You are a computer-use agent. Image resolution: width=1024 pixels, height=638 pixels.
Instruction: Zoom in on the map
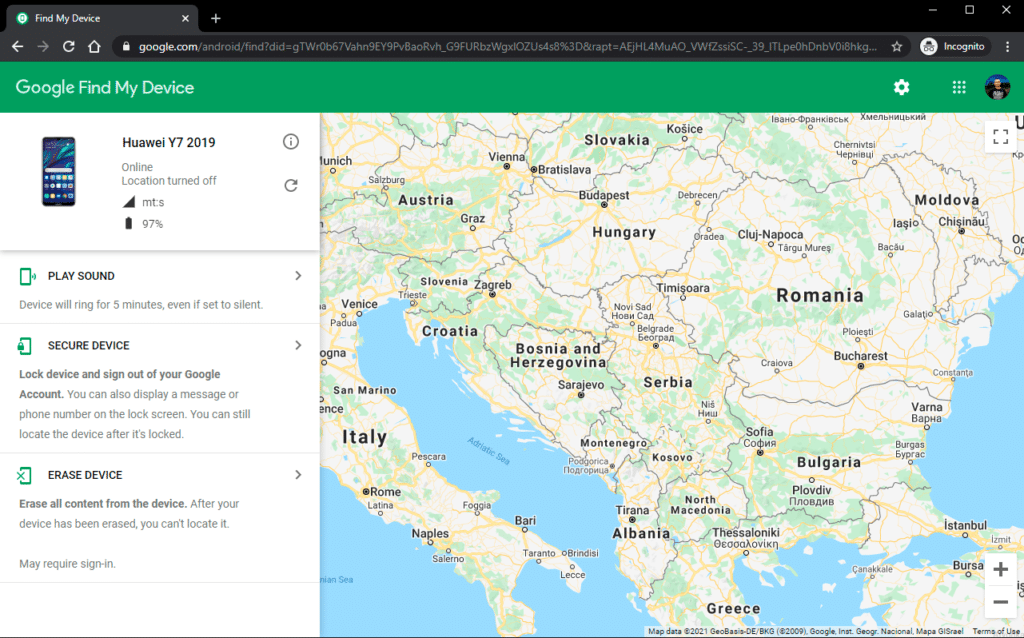1000,569
